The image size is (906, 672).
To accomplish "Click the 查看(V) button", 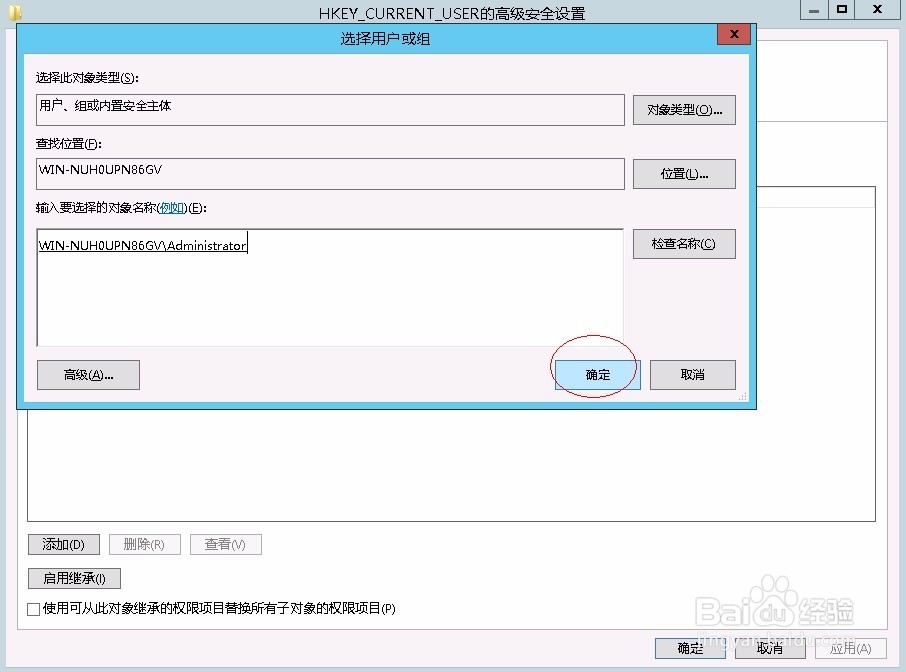I will pyautogui.click(x=225, y=544).
